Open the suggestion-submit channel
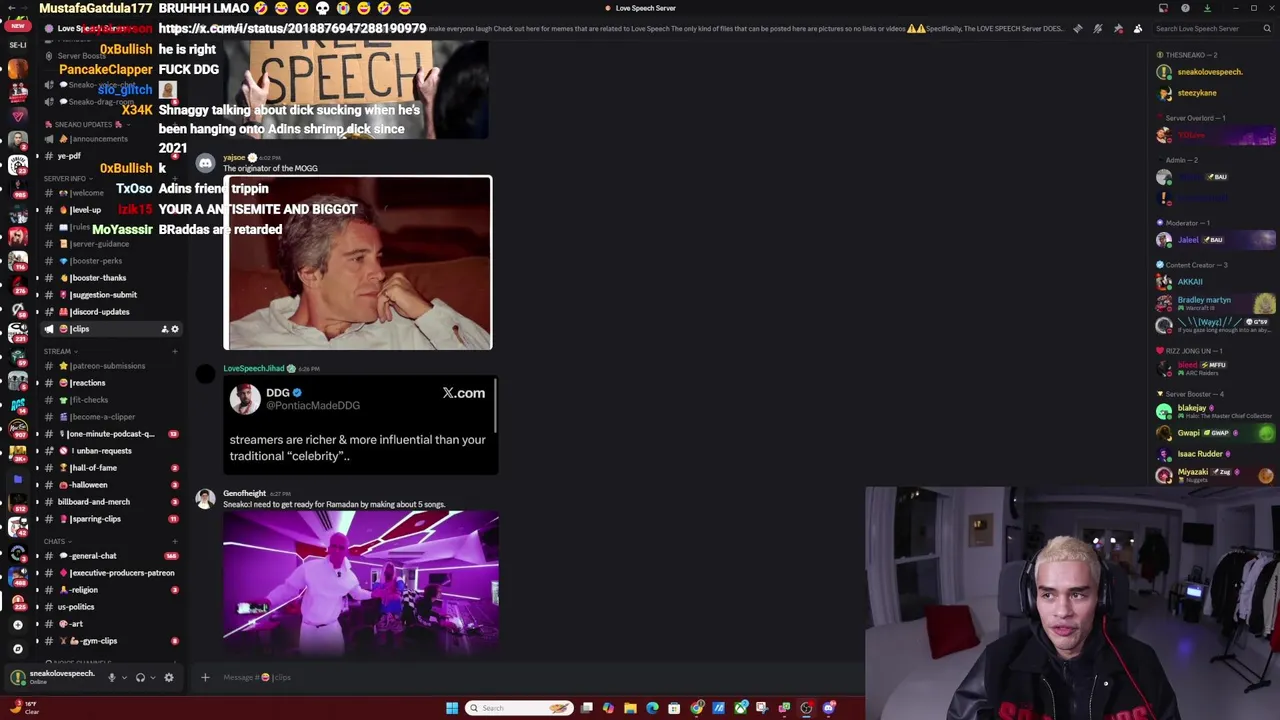1280x720 pixels. 110,295
